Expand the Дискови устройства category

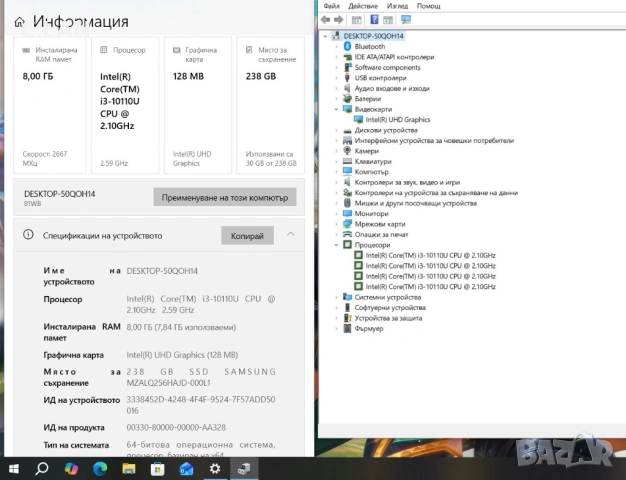coord(336,130)
